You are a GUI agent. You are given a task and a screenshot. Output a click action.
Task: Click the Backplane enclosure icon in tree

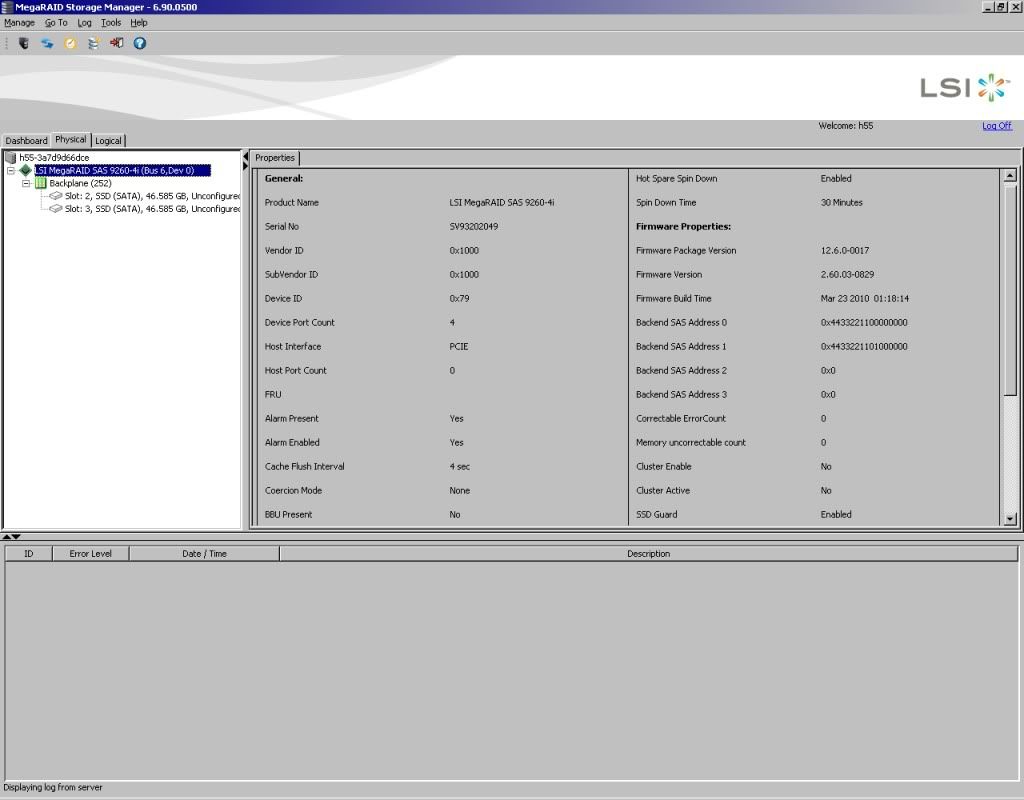40,183
